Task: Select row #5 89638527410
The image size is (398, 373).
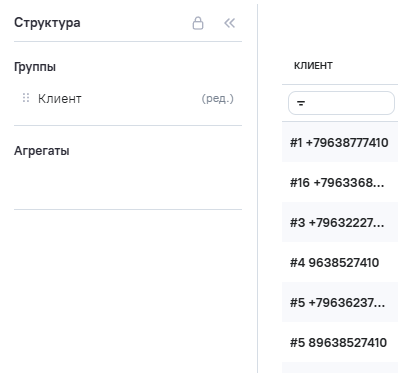Action: coord(340,343)
